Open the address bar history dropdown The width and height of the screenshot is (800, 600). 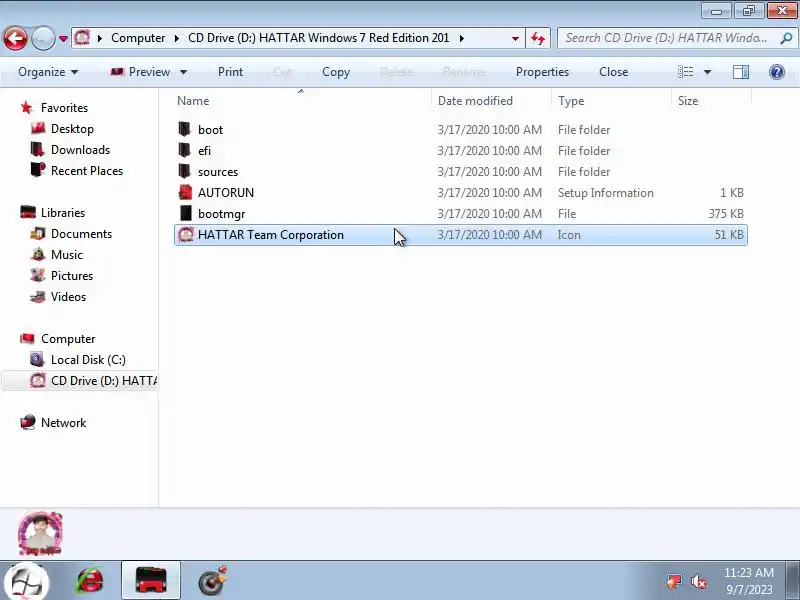pos(515,38)
